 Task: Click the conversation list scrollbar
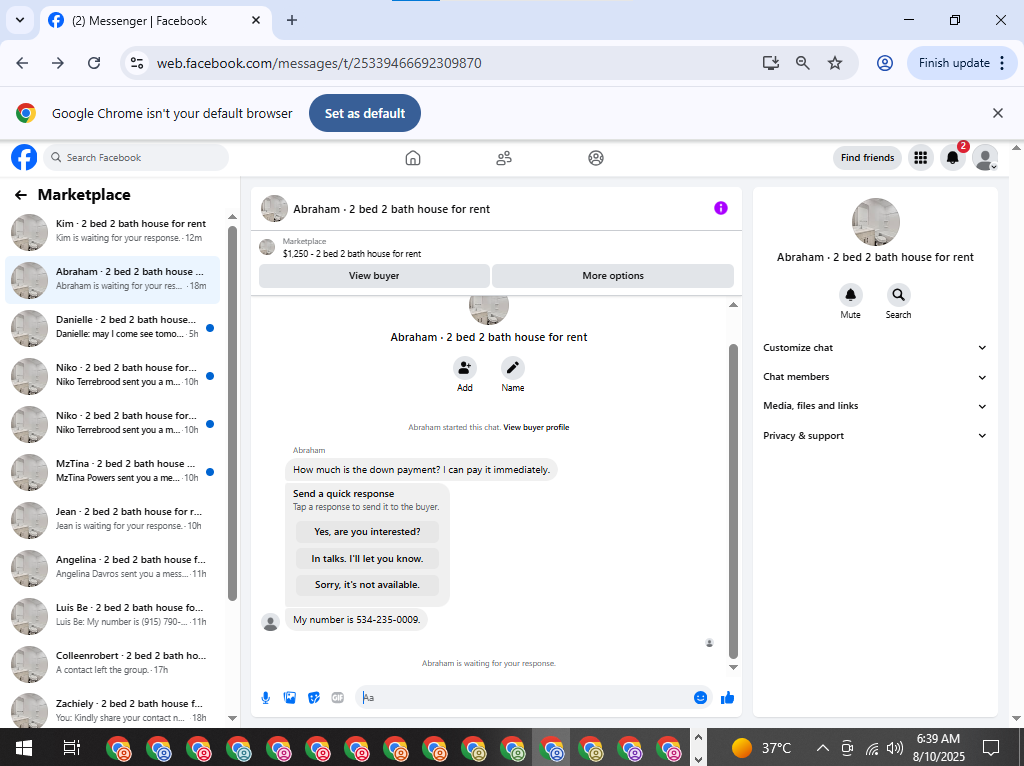tap(232, 413)
